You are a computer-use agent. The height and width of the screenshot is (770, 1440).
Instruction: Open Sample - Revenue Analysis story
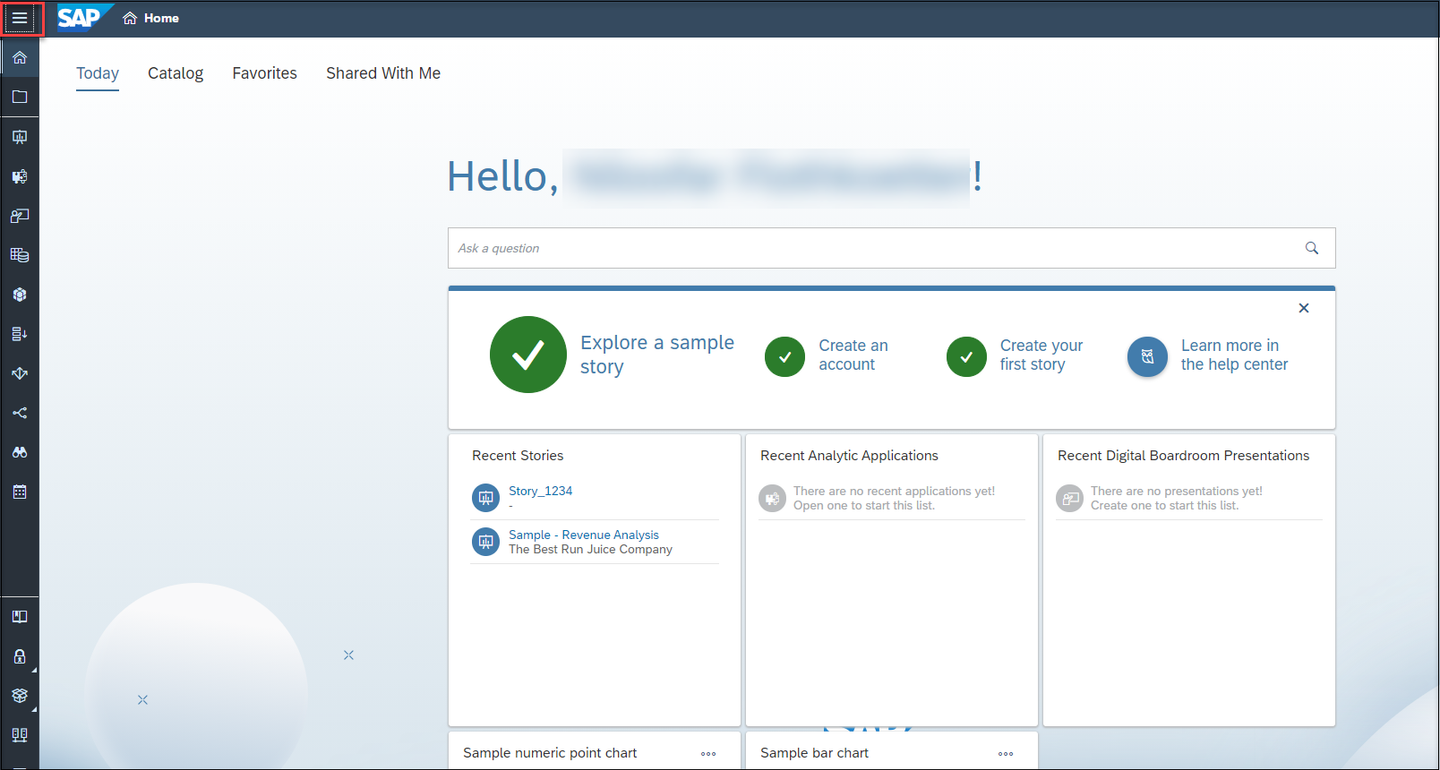[x=584, y=535]
